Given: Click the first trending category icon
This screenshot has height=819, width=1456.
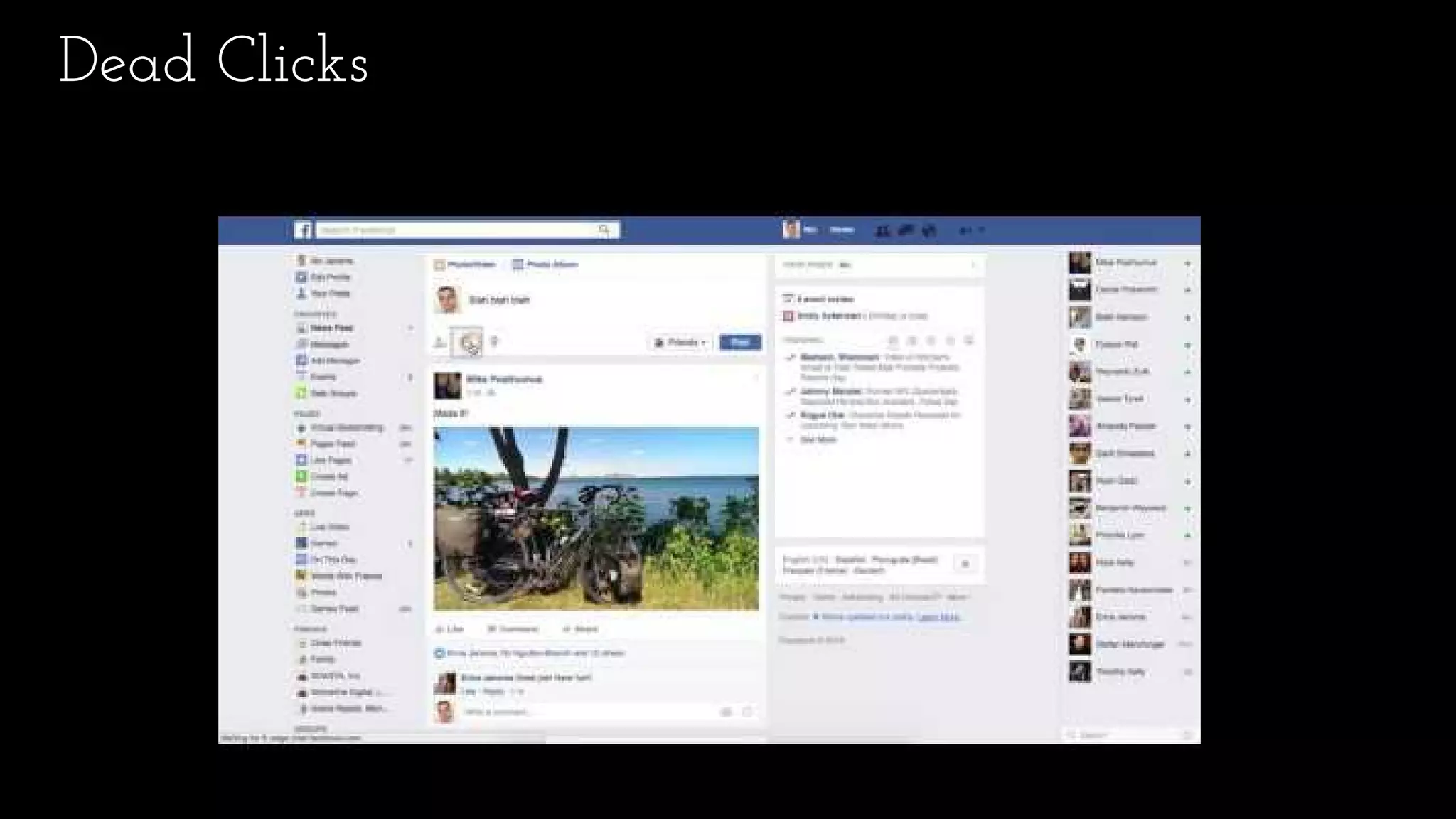Looking at the screenshot, I should click(894, 341).
